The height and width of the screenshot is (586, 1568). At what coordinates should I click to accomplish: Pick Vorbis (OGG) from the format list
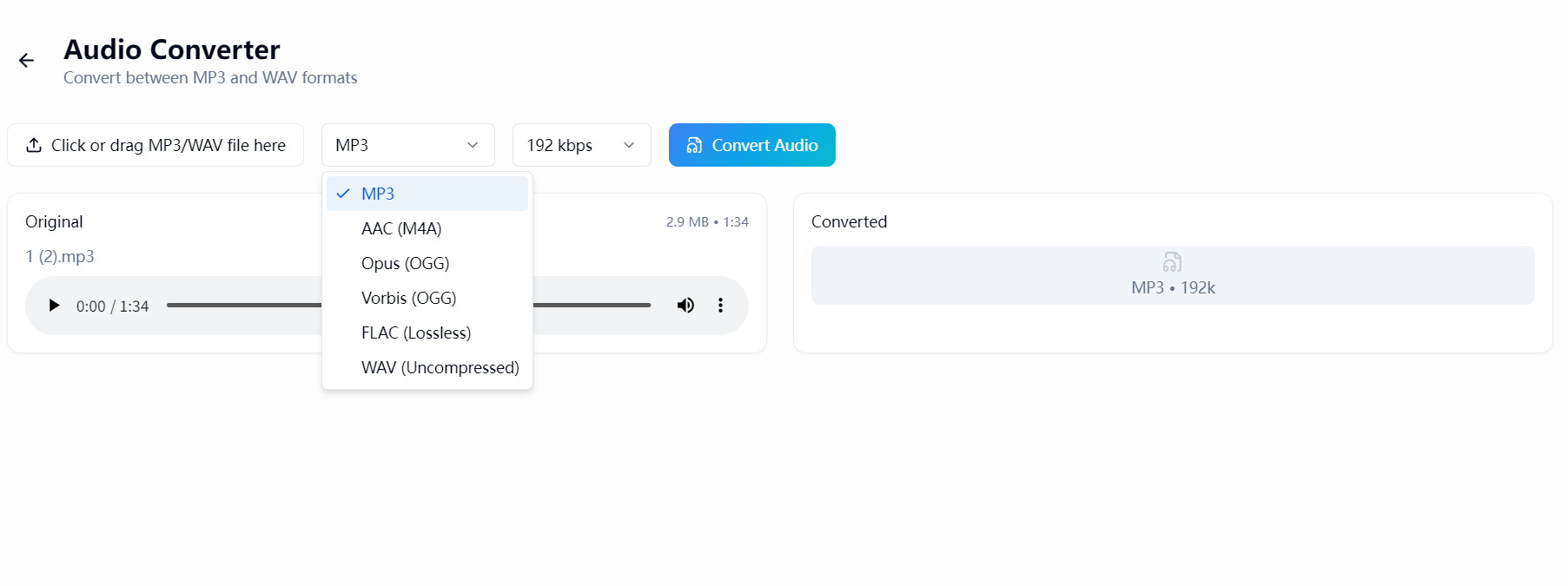tap(427, 298)
